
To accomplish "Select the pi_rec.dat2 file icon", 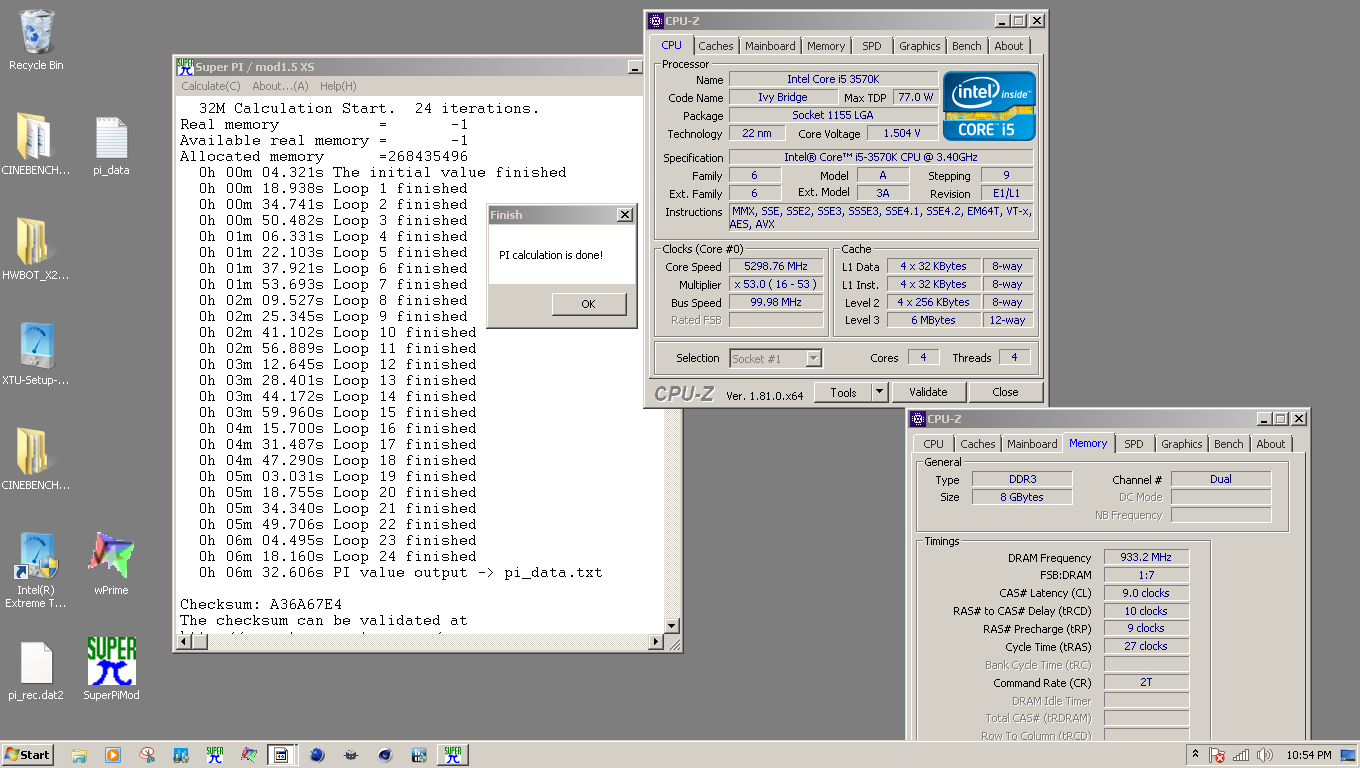I will [x=36, y=670].
